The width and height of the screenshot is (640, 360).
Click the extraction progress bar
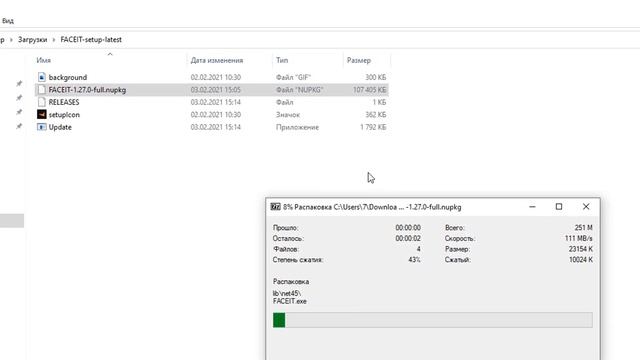pos(433,320)
